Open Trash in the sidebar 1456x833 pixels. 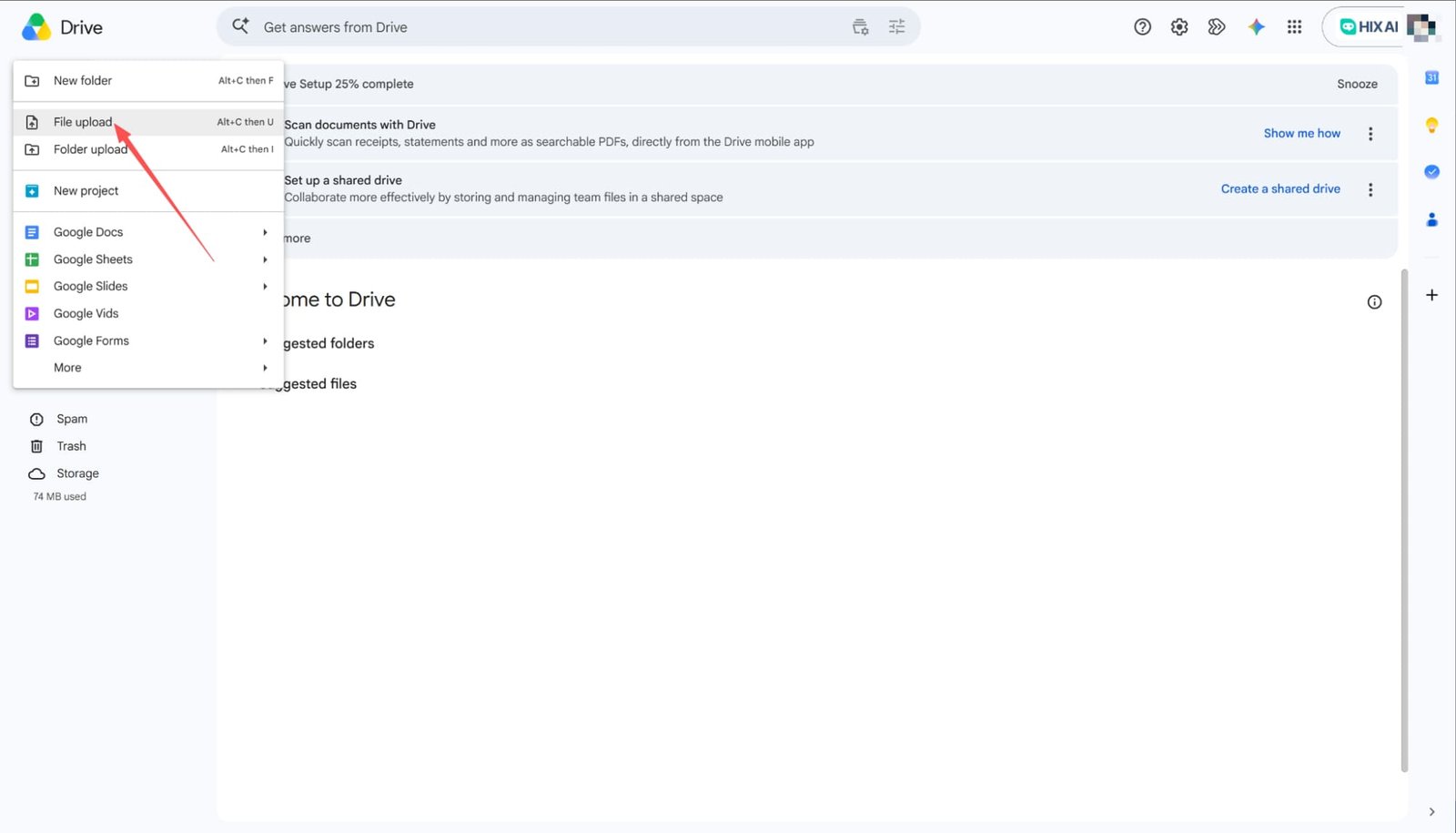click(71, 446)
